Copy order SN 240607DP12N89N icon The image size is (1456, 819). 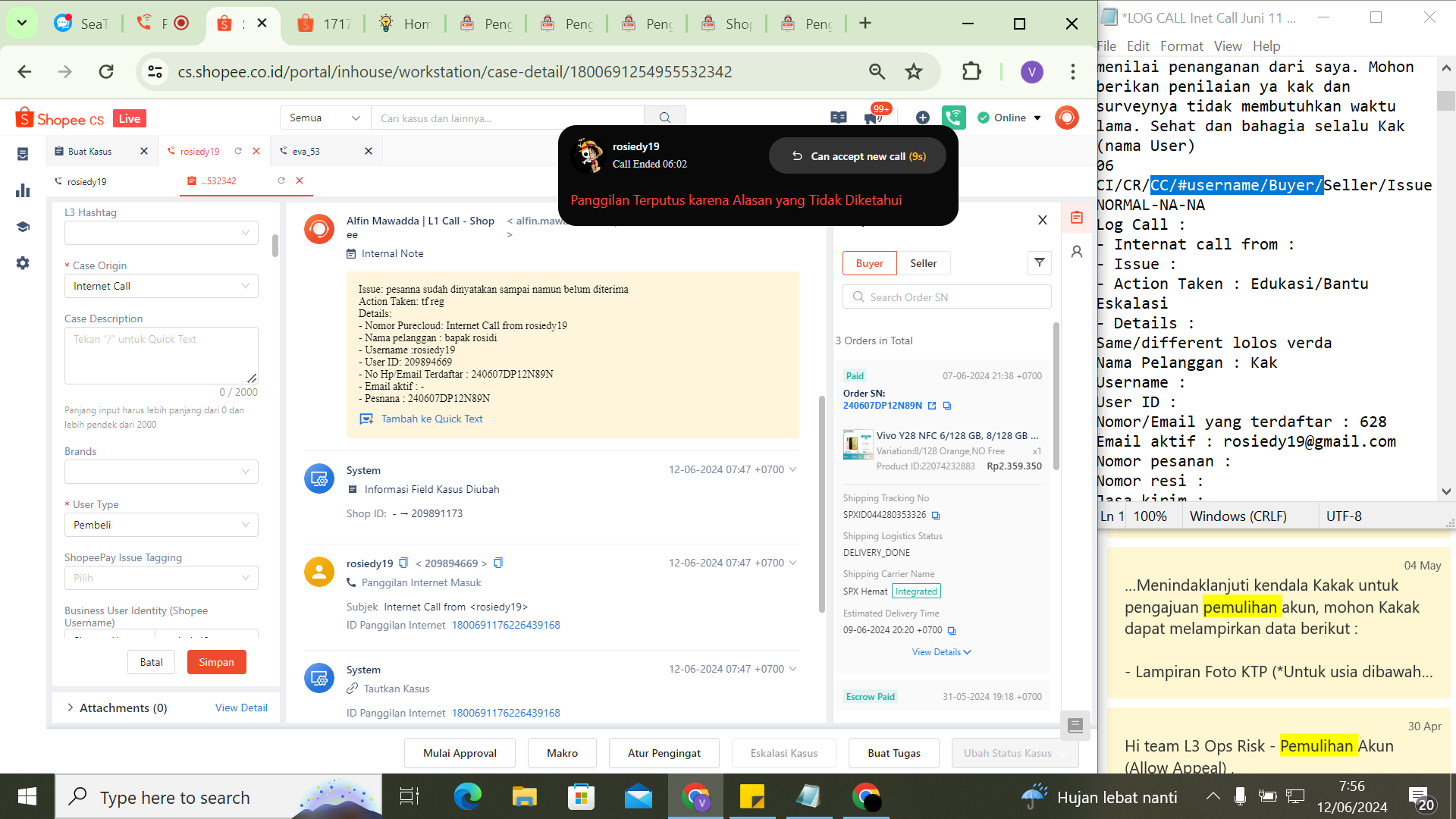947,406
